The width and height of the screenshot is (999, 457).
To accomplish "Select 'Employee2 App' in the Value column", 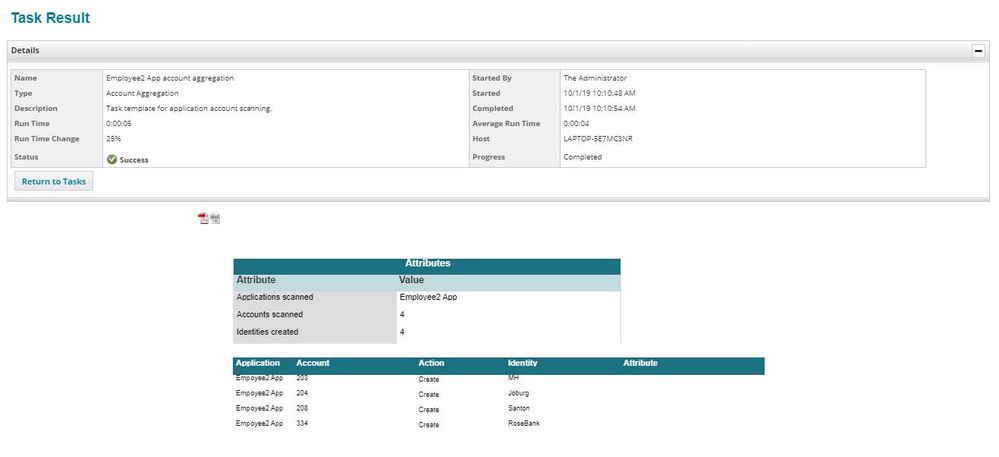I will click(x=428, y=297).
